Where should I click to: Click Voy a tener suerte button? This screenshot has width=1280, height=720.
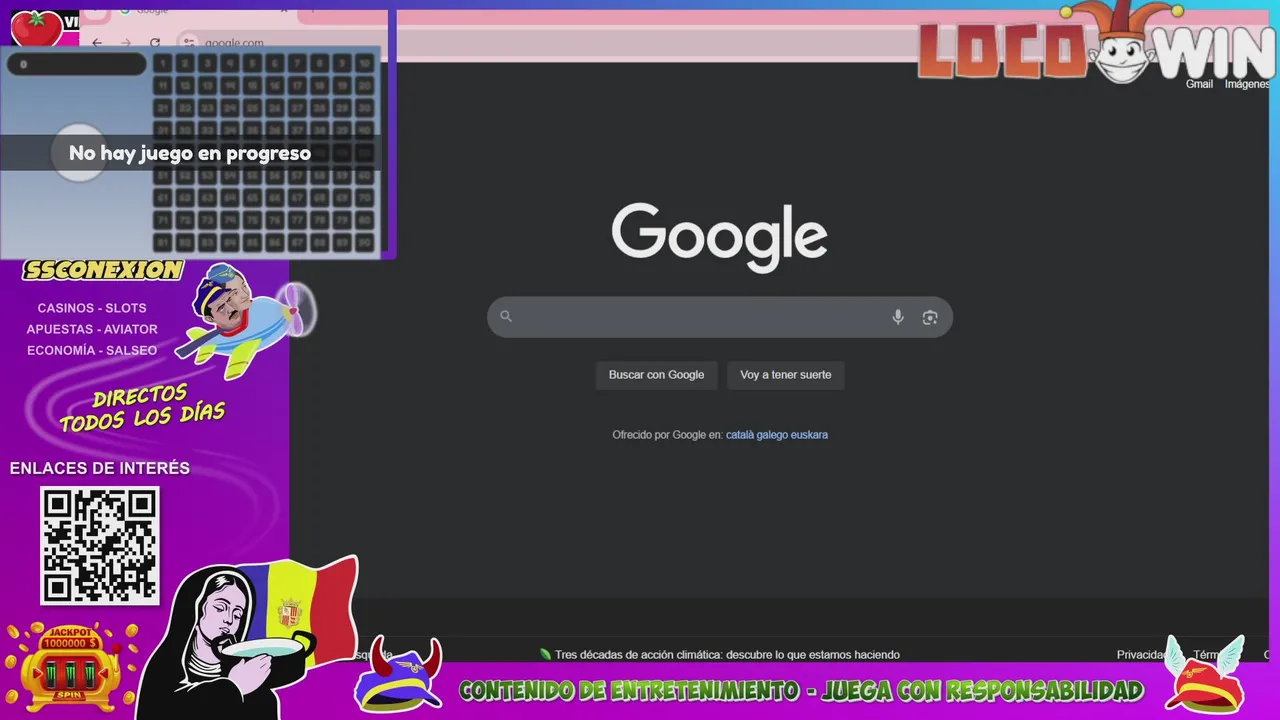click(x=786, y=375)
